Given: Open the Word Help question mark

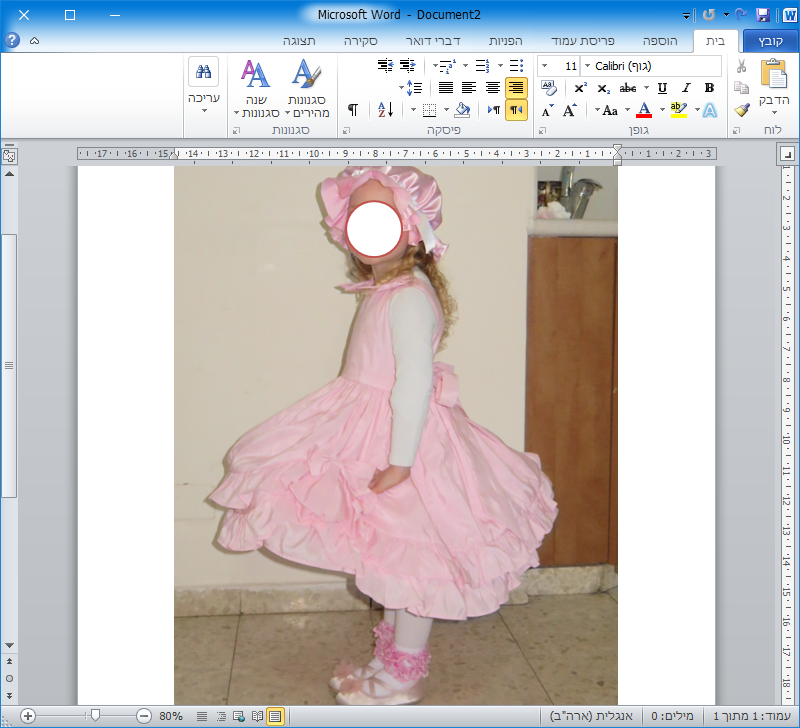Looking at the screenshot, I should pos(12,40).
